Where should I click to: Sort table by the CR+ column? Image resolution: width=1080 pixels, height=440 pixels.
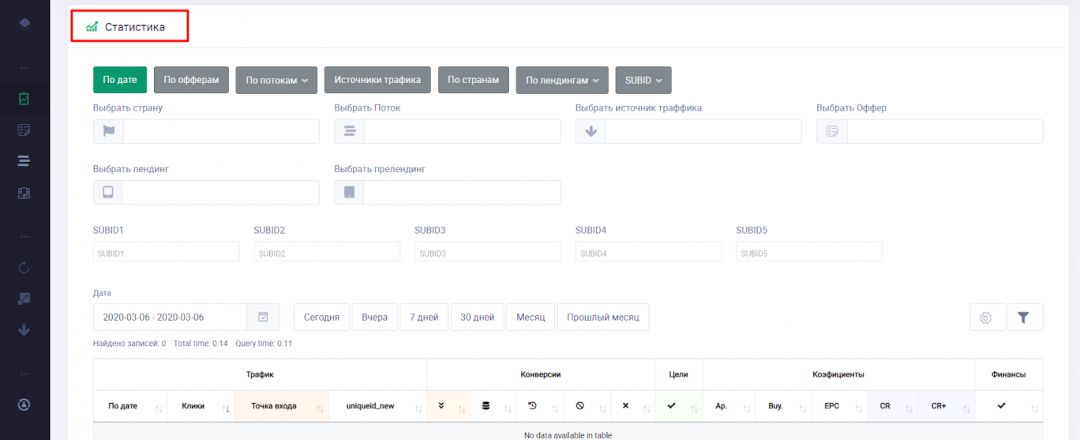(x=946, y=406)
